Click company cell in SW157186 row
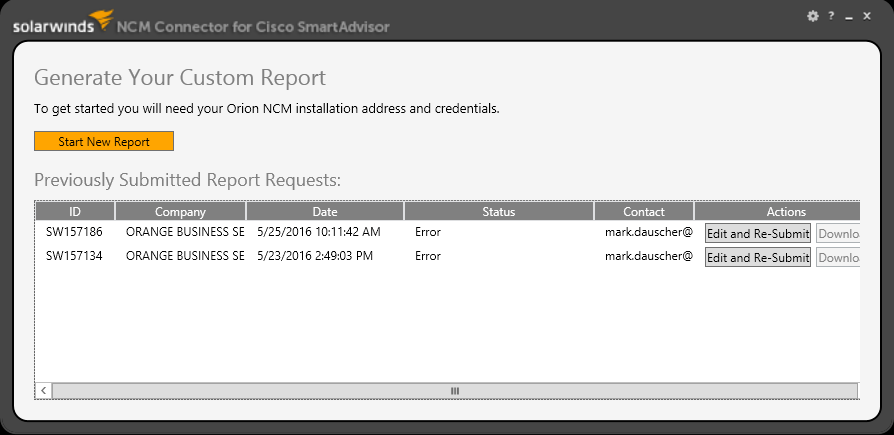 point(185,232)
